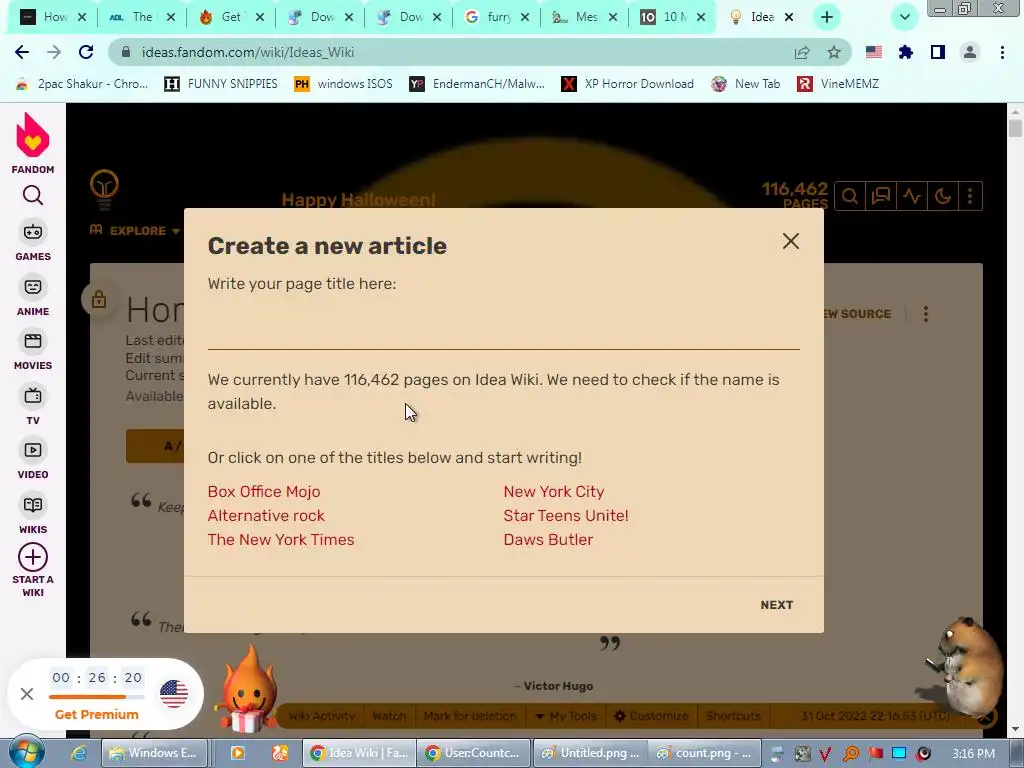Click the Chrome forward arrow

[54, 52]
